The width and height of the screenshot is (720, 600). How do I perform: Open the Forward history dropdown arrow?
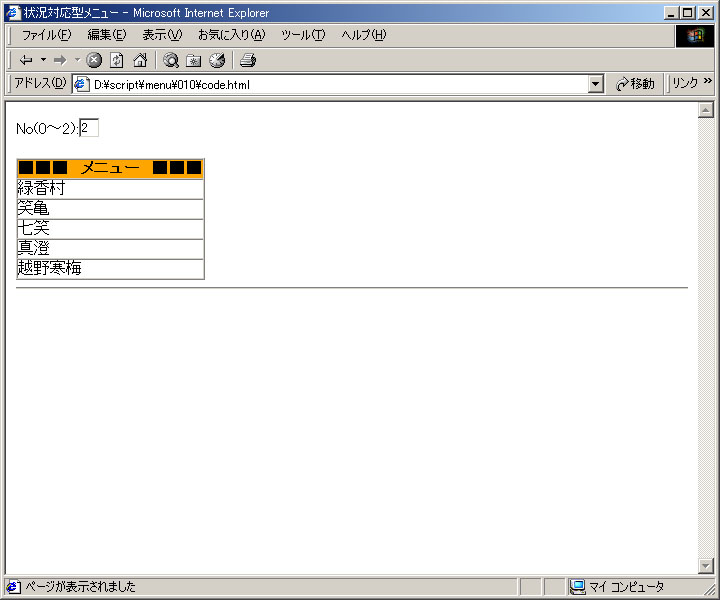[x=77, y=60]
